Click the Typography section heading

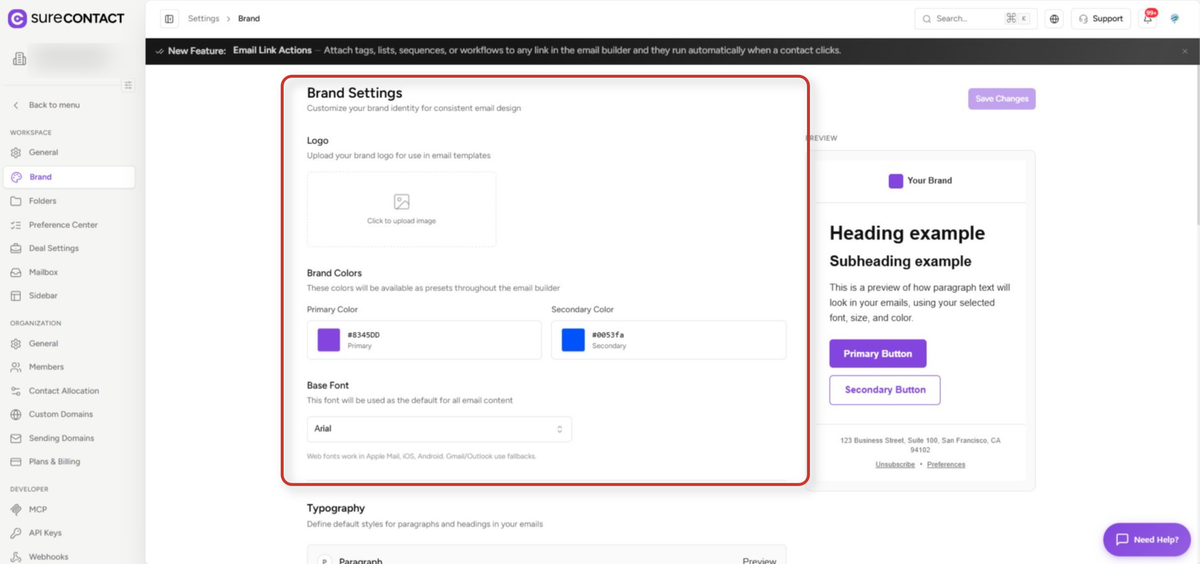click(336, 508)
